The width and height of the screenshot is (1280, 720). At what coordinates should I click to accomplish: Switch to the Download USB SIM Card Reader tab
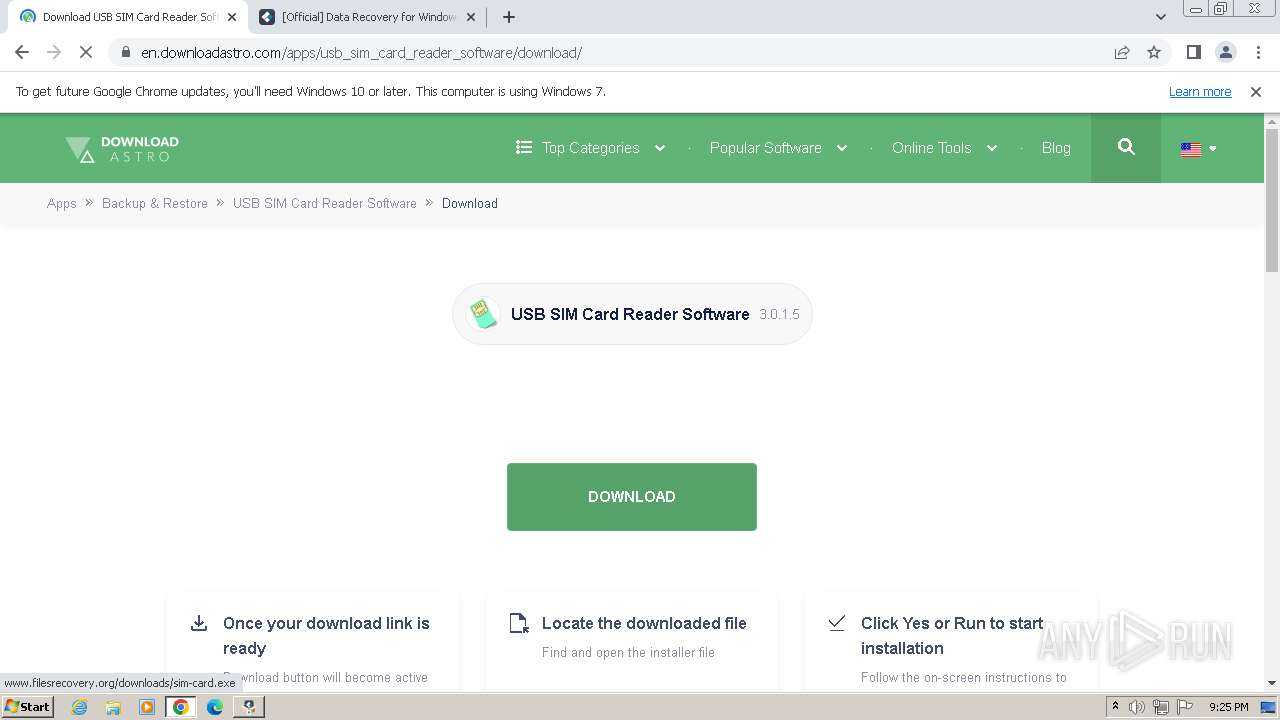pyautogui.click(x=128, y=17)
